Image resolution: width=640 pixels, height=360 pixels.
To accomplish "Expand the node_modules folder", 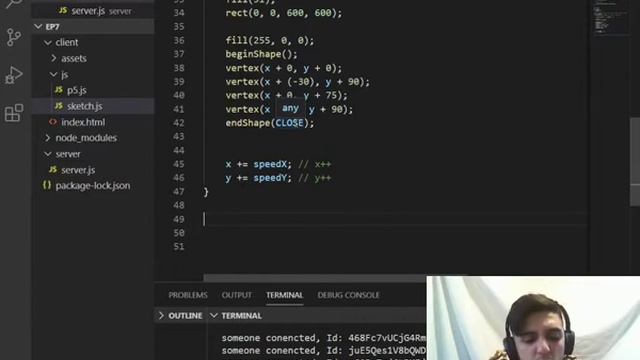I will point(48,138).
